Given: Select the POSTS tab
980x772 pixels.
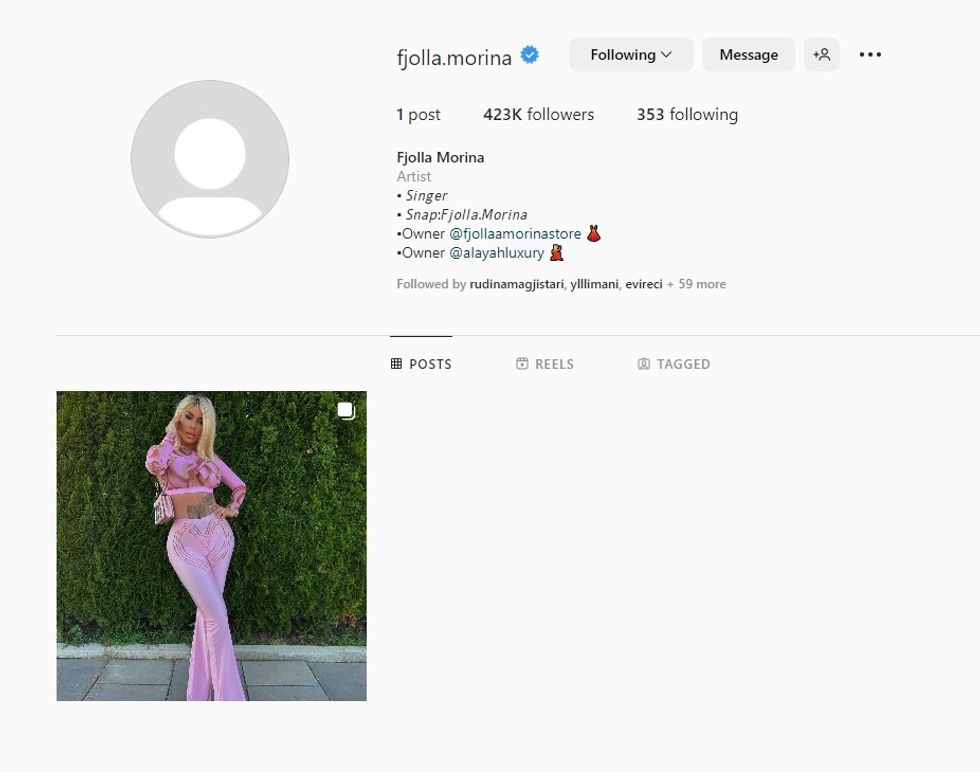Looking at the screenshot, I should 421,364.
